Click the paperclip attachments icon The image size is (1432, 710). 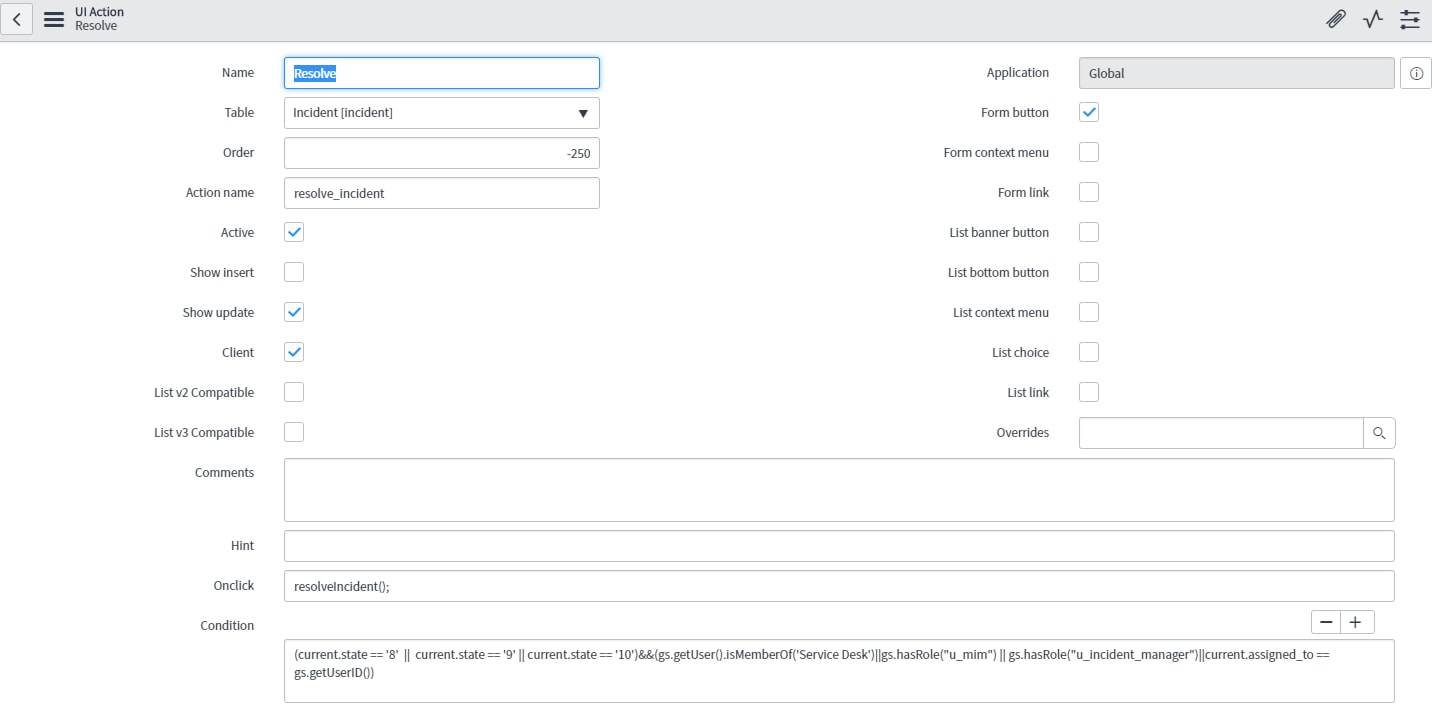(x=1336, y=19)
